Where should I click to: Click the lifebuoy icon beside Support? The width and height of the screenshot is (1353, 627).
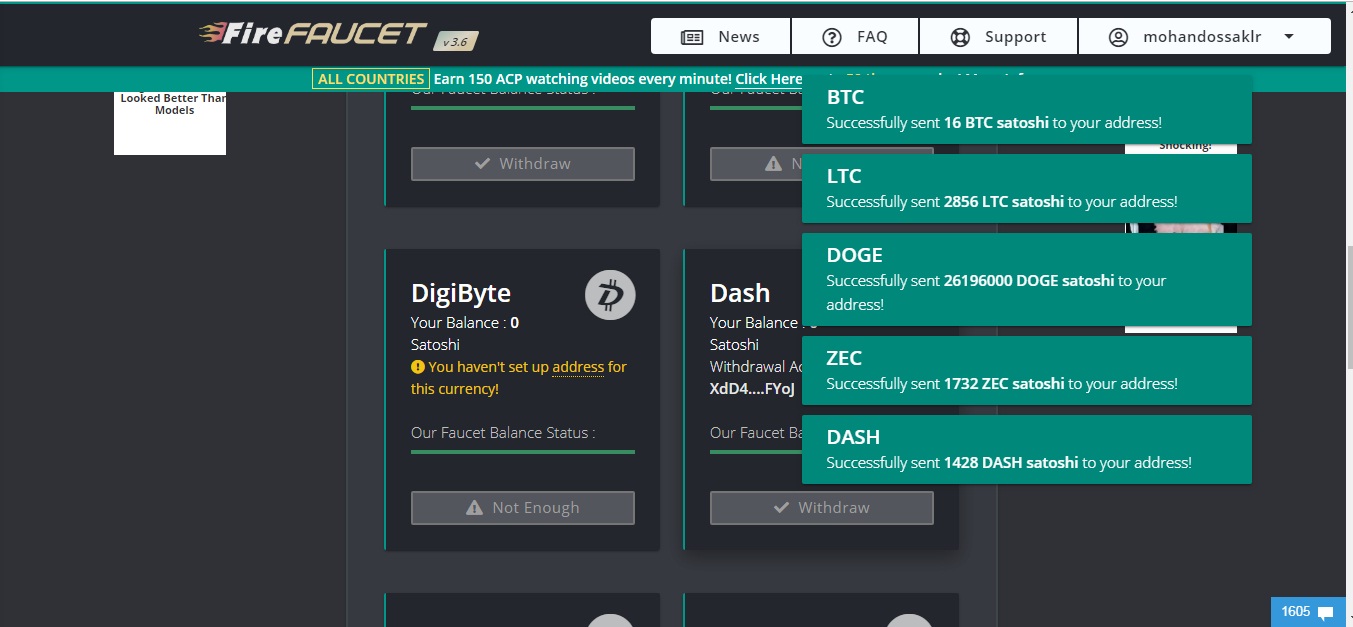pos(960,37)
